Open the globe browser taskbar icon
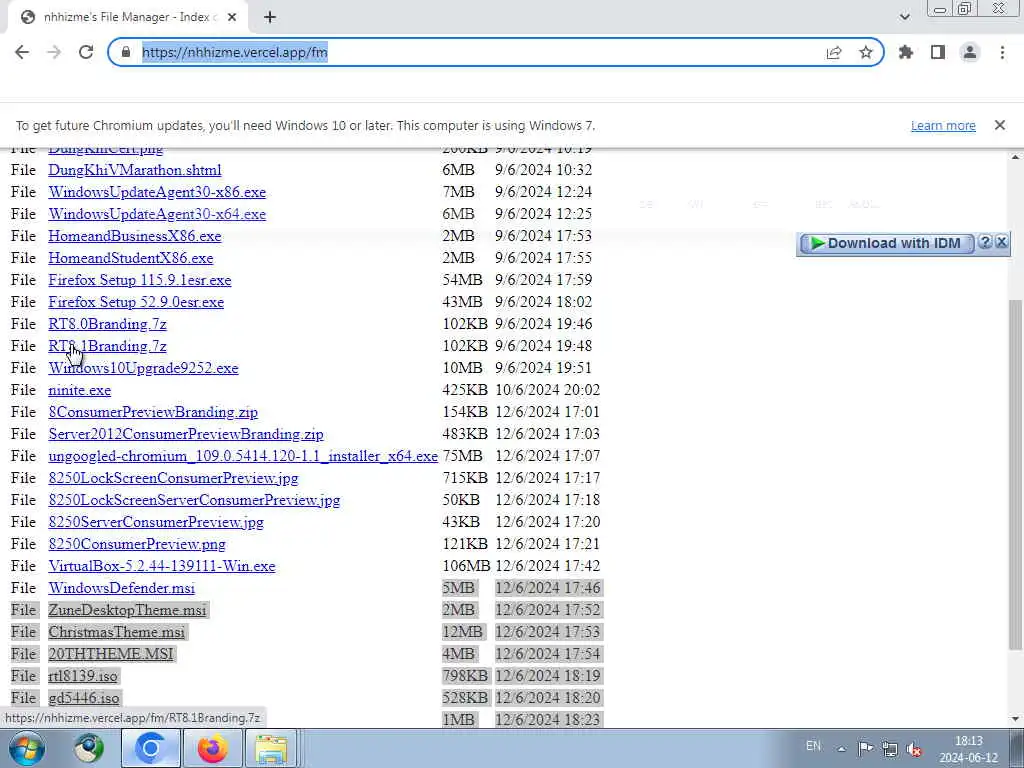Viewport: 1024px width, 768px height. 88,748
